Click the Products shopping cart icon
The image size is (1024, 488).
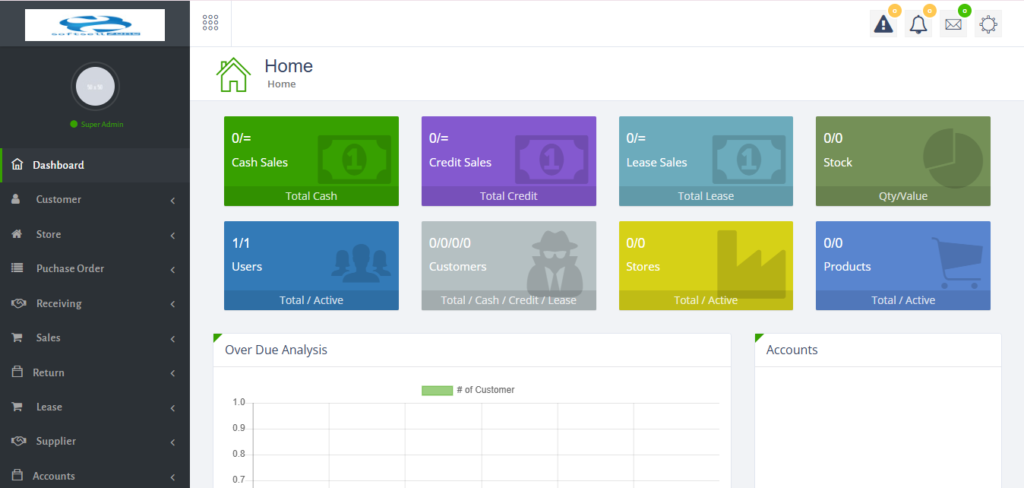pyautogui.click(x=954, y=263)
